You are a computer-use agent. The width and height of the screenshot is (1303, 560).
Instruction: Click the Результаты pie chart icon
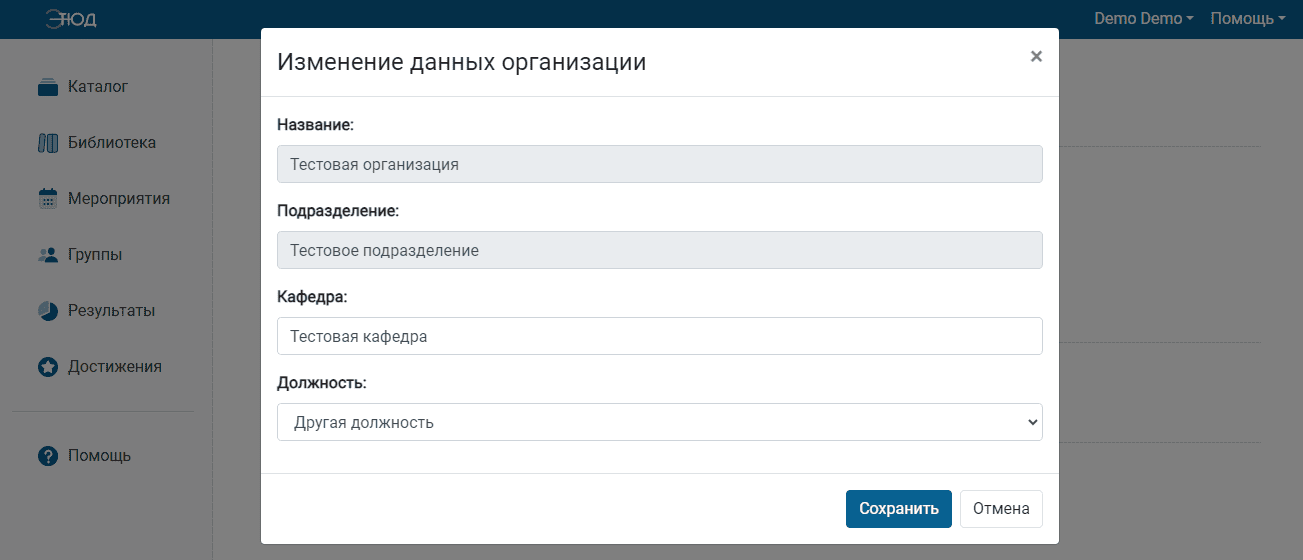coord(48,311)
